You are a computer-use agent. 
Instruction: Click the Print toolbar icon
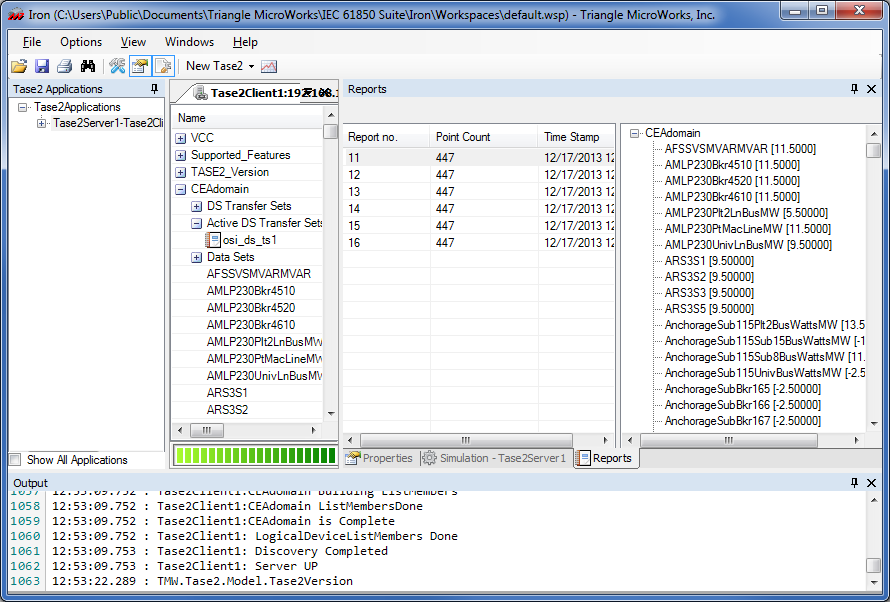63,66
